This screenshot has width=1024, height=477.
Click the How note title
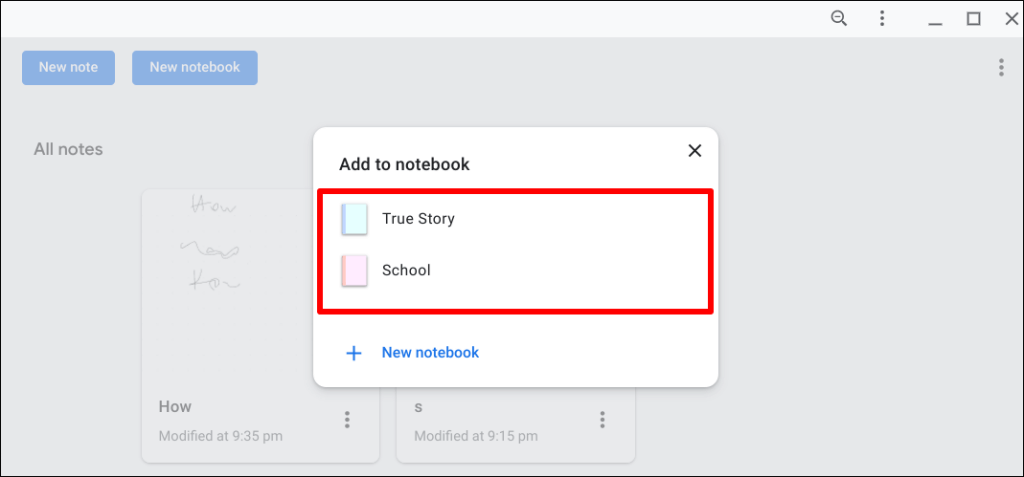[175, 406]
